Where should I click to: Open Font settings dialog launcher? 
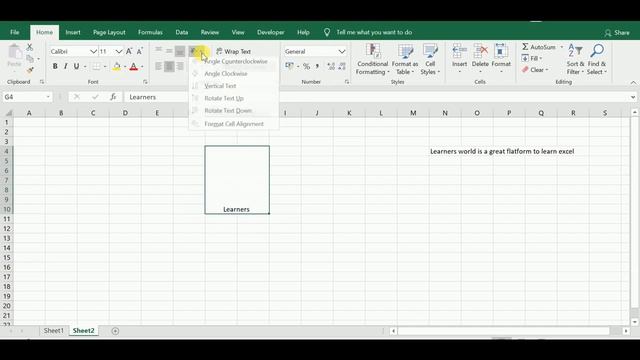pyautogui.click(x=145, y=82)
